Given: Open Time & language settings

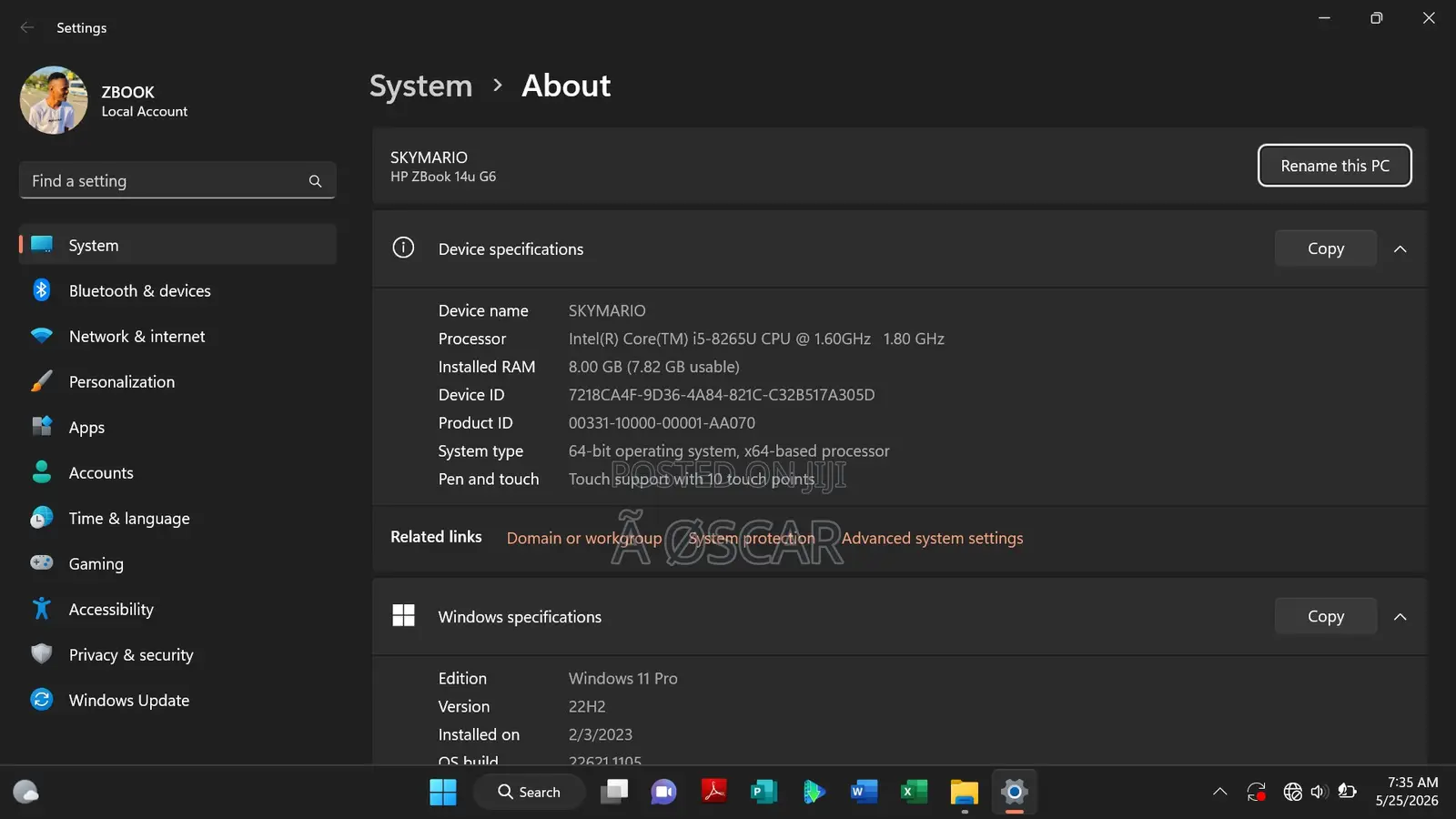Looking at the screenshot, I should coord(177,518).
